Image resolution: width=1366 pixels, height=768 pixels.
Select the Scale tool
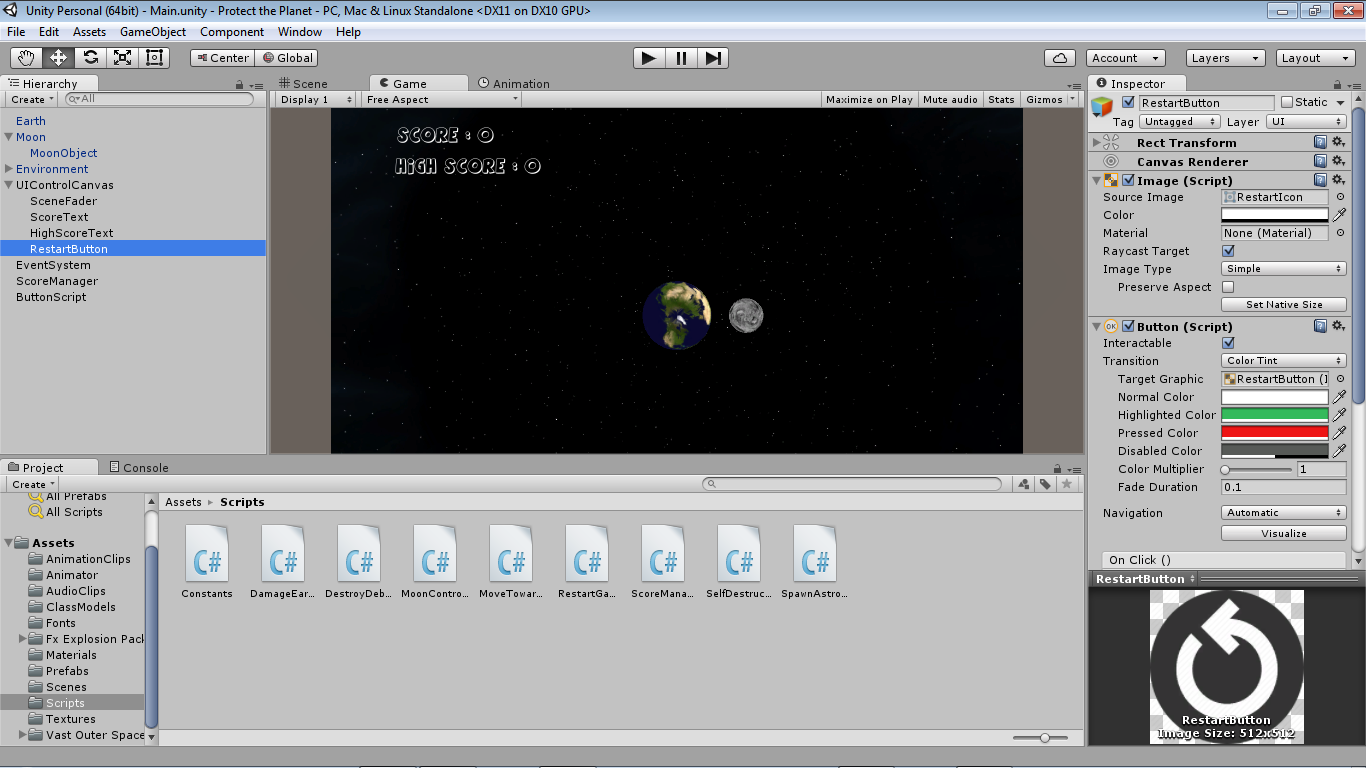pos(123,58)
